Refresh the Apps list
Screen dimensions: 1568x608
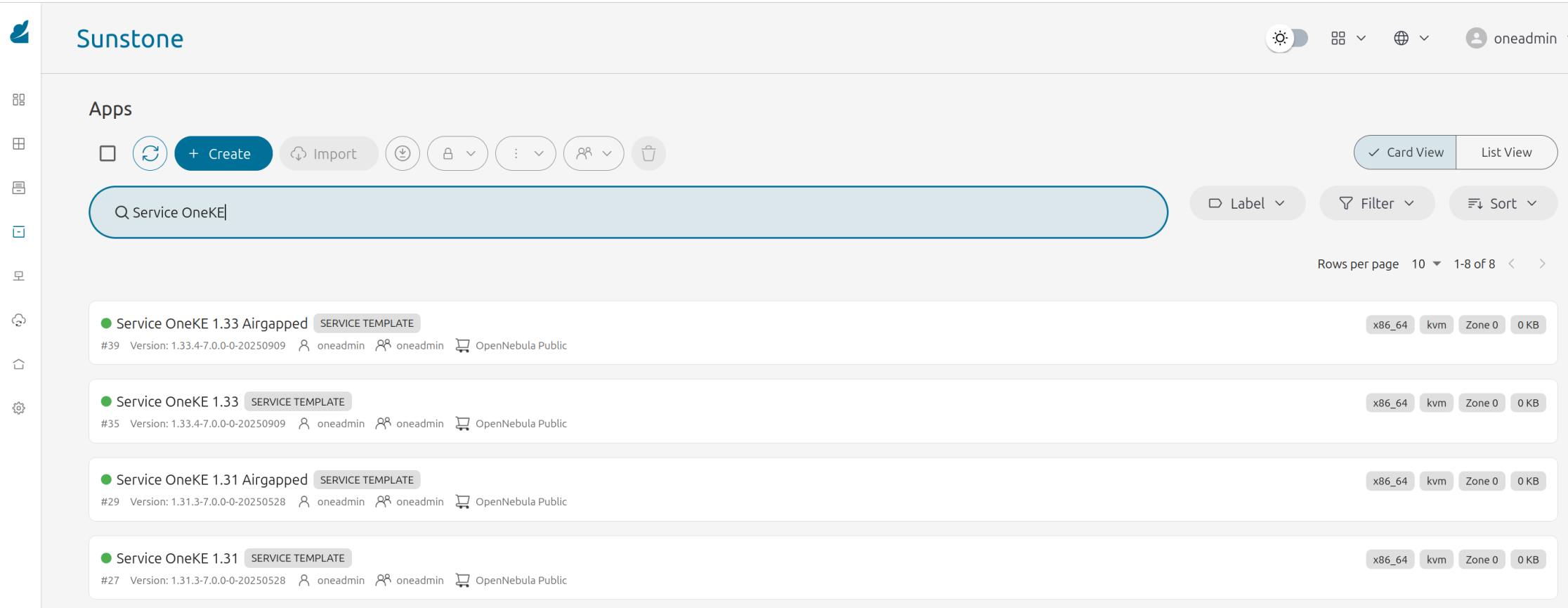150,153
